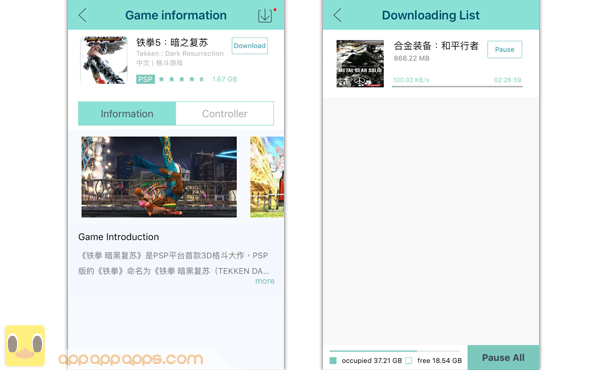Open the Tekken fight screenshot
This screenshot has width=600, height=370.
(x=159, y=177)
